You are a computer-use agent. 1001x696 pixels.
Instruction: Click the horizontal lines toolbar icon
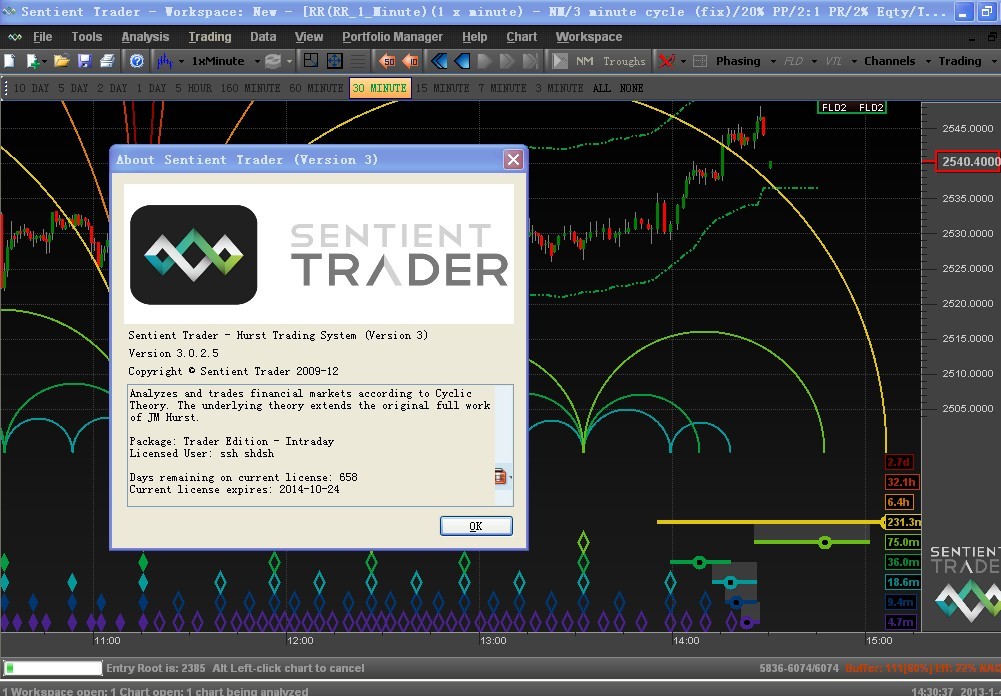pyautogui.click(x=358, y=61)
